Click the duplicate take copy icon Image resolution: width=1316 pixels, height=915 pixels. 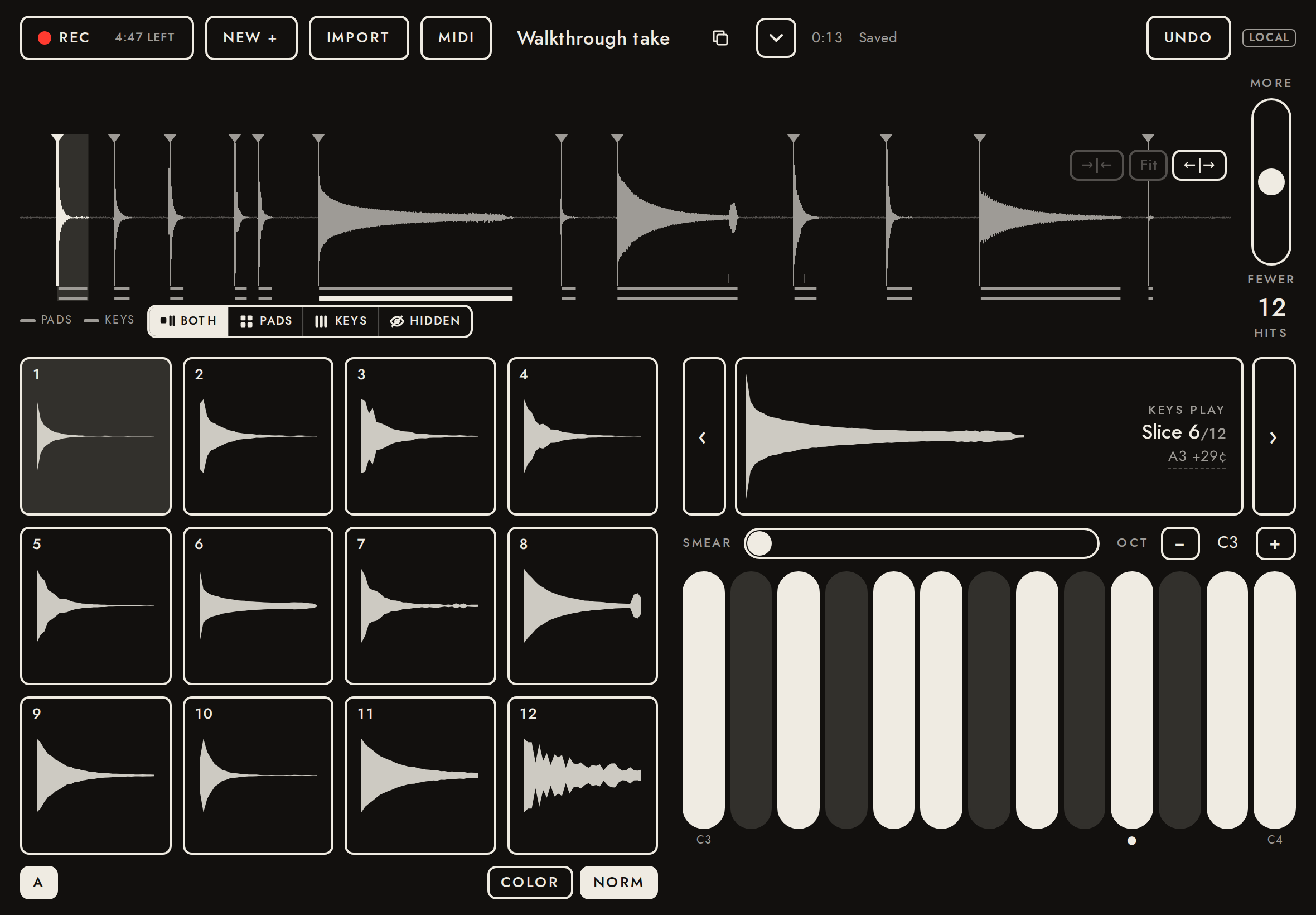click(720, 38)
